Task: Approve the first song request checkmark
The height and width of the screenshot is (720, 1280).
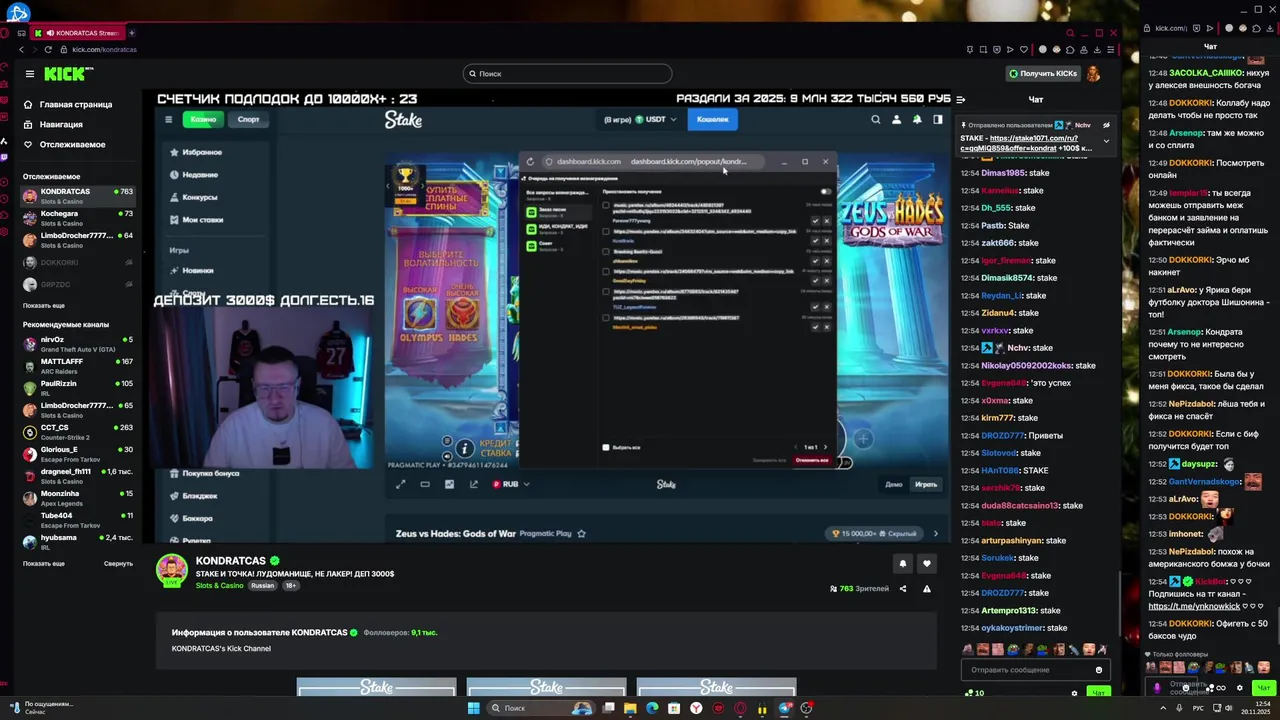Action: tap(815, 221)
